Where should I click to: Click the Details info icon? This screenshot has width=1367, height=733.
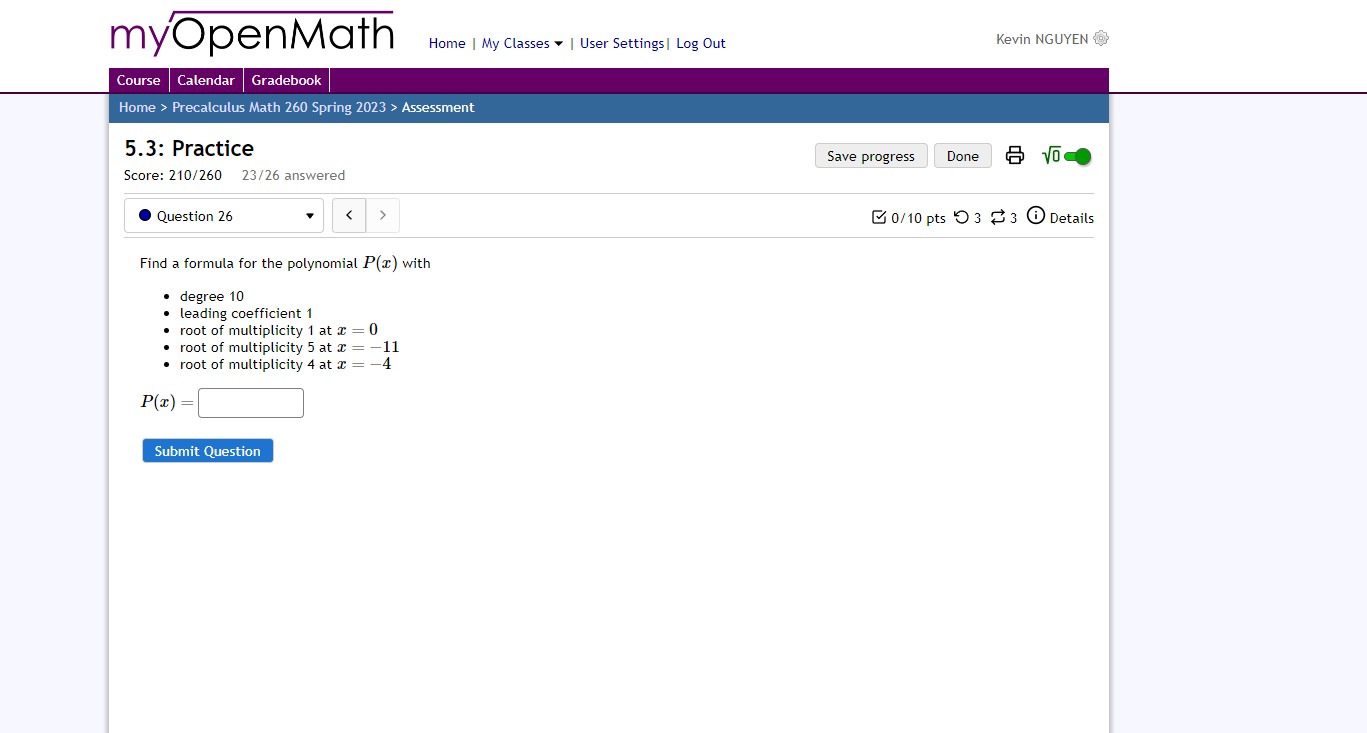coord(1036,215)
